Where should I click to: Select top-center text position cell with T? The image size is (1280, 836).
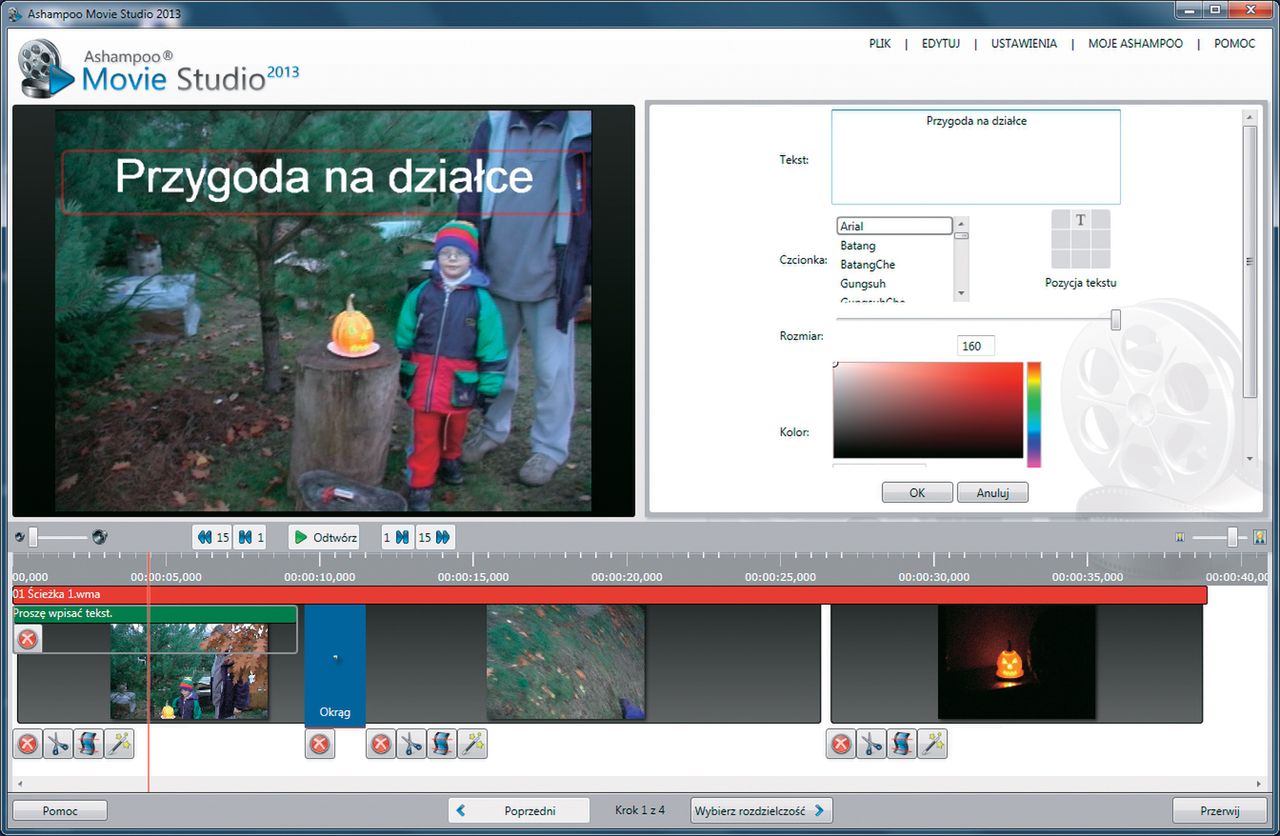click(1080, 220)
